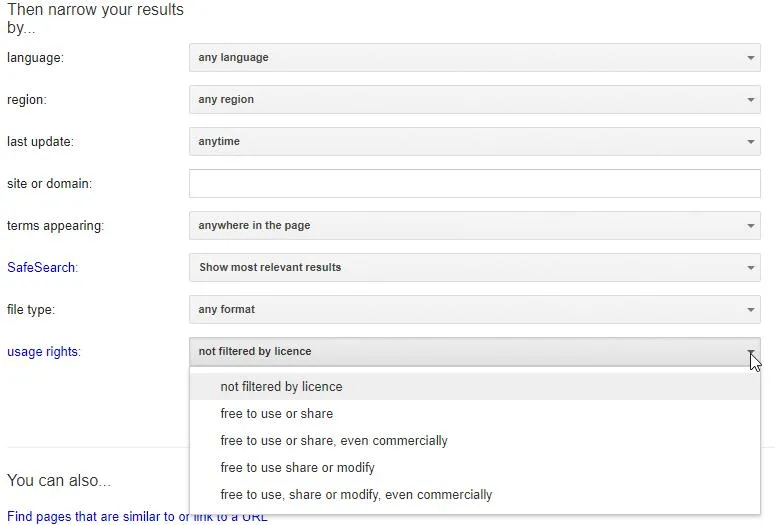This screenshot has height=525, width=775.
Task: Click the SafeSearch dropdown arrow icon
Action: coord(750,268)
